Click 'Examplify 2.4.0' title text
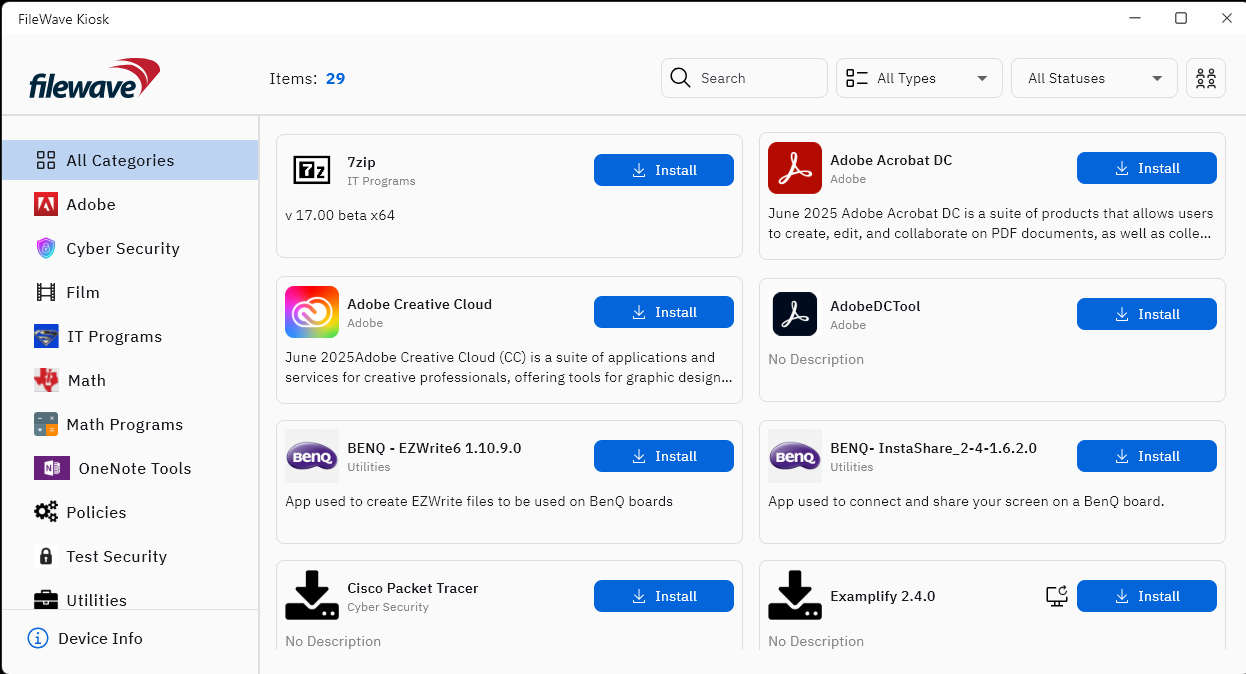This screenshot has width=1246, height=674. [x=883, y=596]
